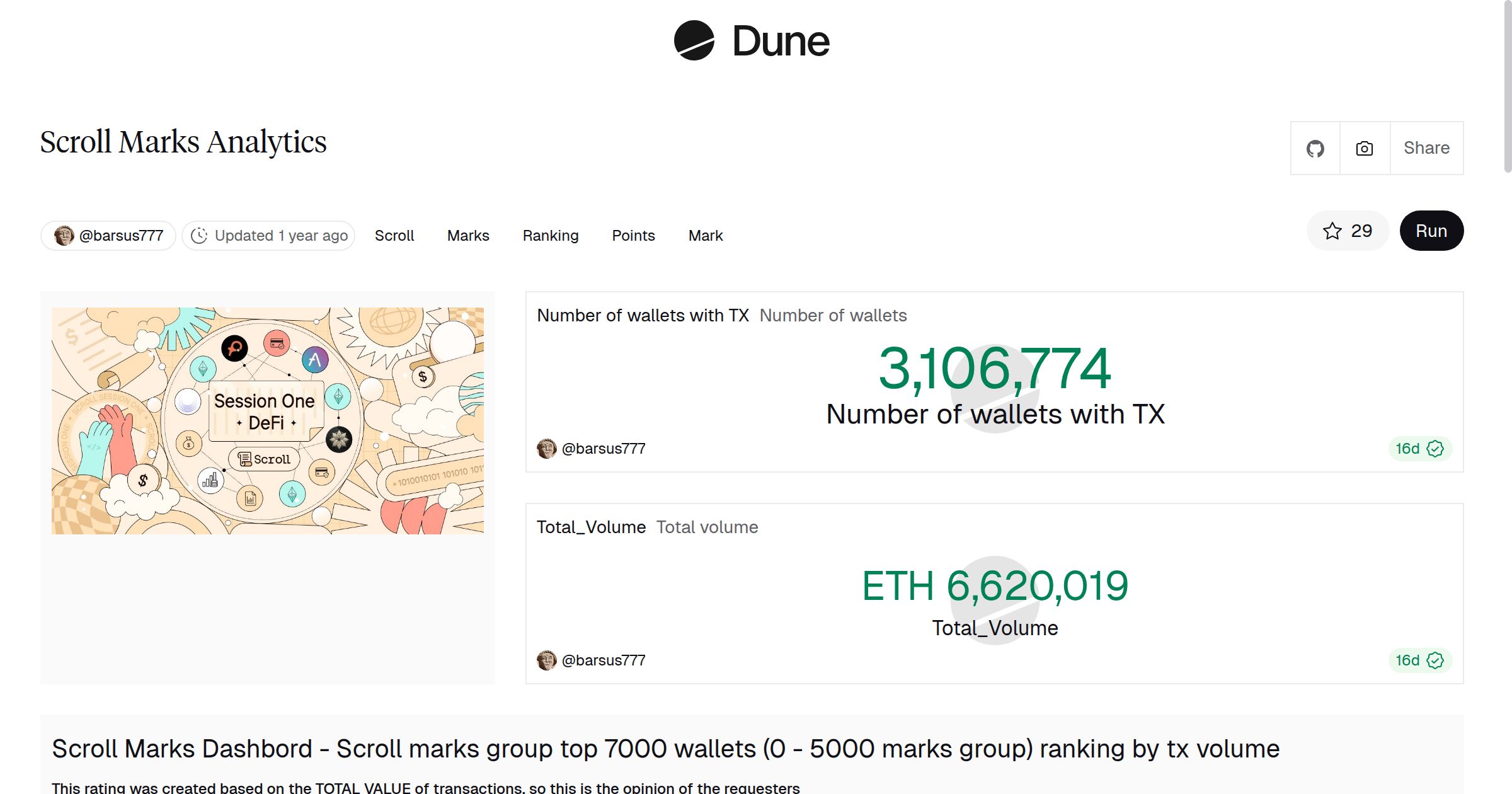The height and width of the screenshot is (794, 1512).
Task: Select the Ranking tag
Action: [x=551, y=235]
